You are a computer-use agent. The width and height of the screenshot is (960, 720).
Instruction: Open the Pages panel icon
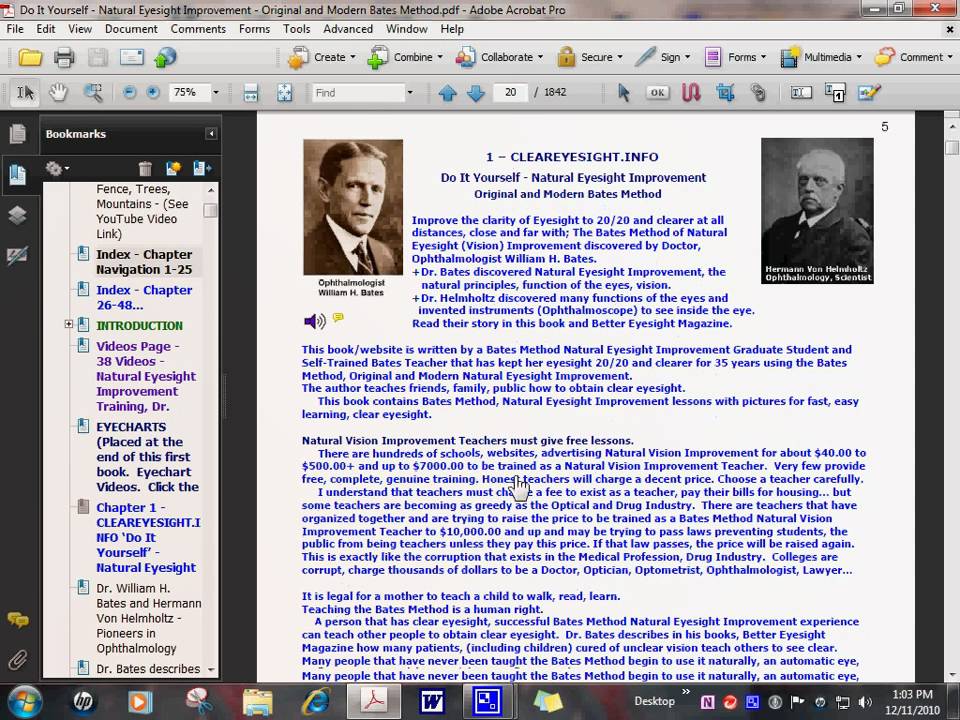[x=18, y=133]
